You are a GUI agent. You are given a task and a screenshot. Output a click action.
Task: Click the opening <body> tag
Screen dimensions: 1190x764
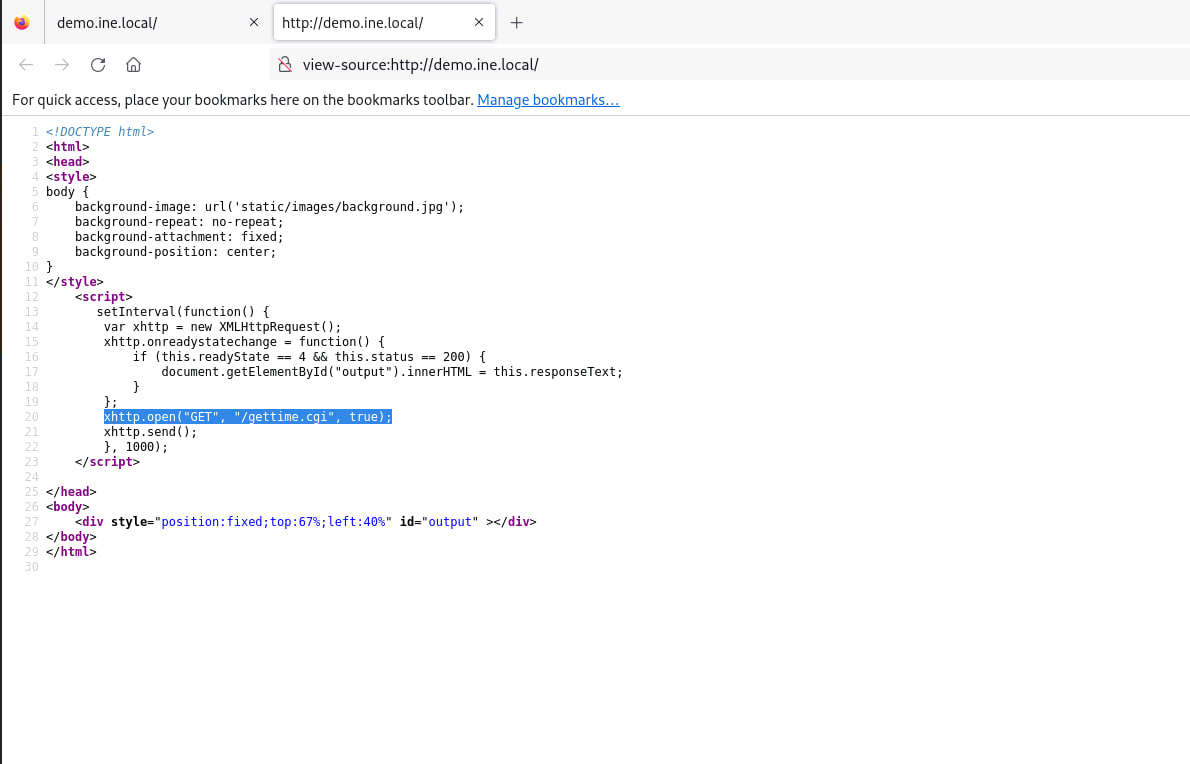coord(68,507)
